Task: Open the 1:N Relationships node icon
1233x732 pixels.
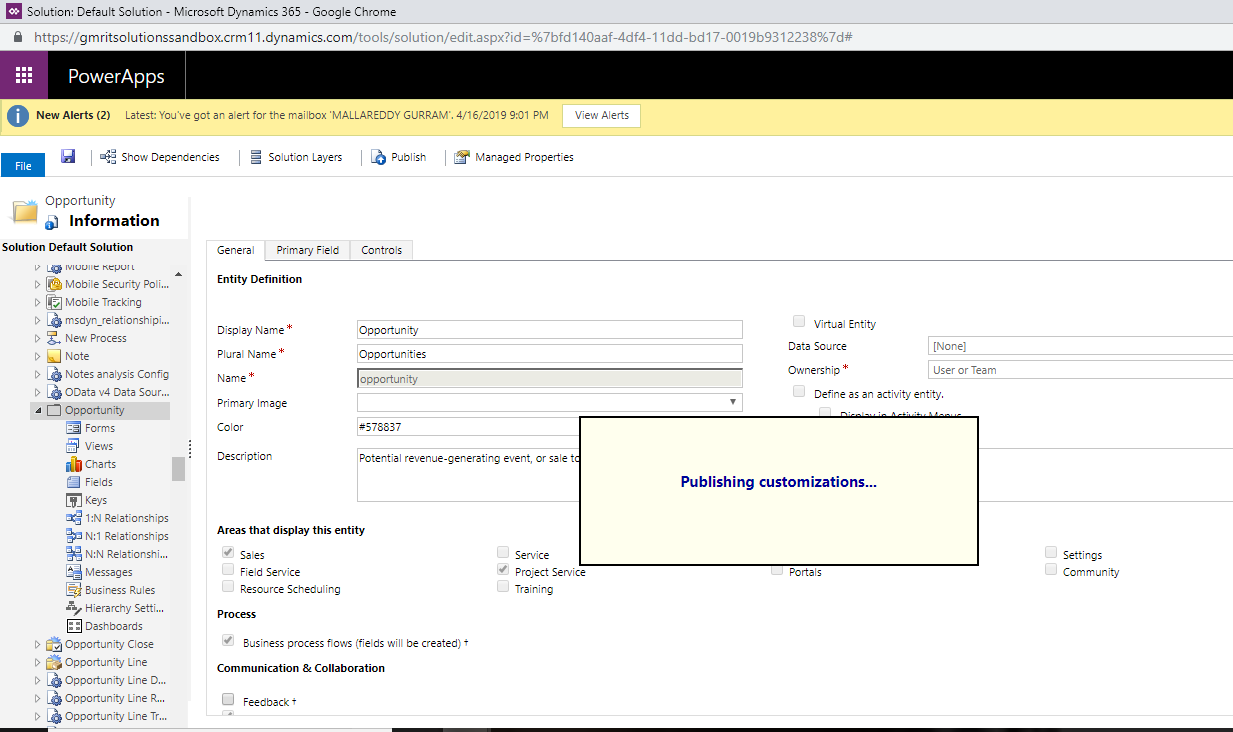Action: click(74, 518)
